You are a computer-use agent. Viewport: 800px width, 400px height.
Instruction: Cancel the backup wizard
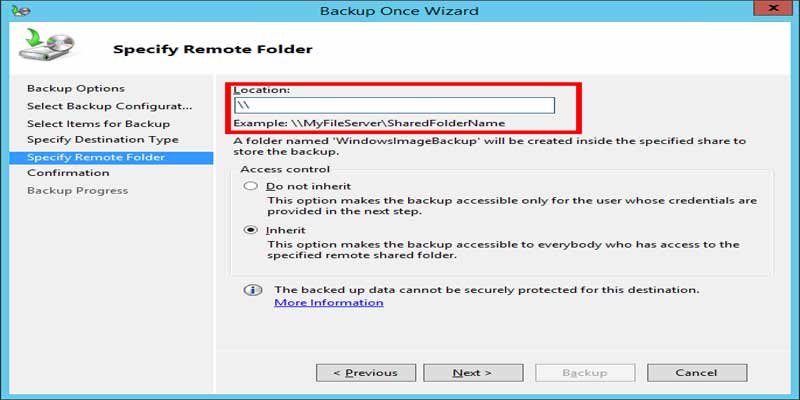[696, 372]
